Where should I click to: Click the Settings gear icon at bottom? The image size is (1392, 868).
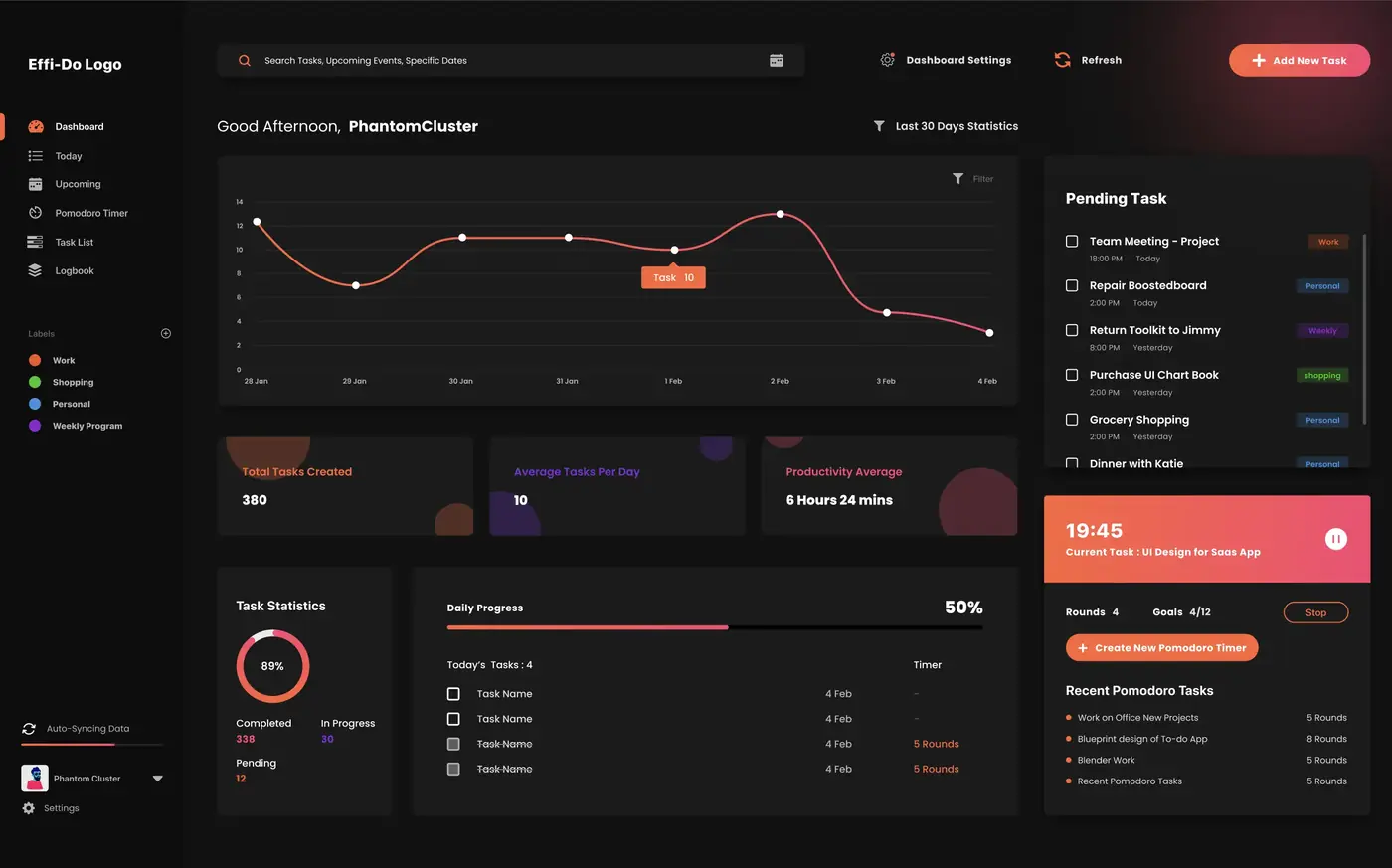coord(29,808)
